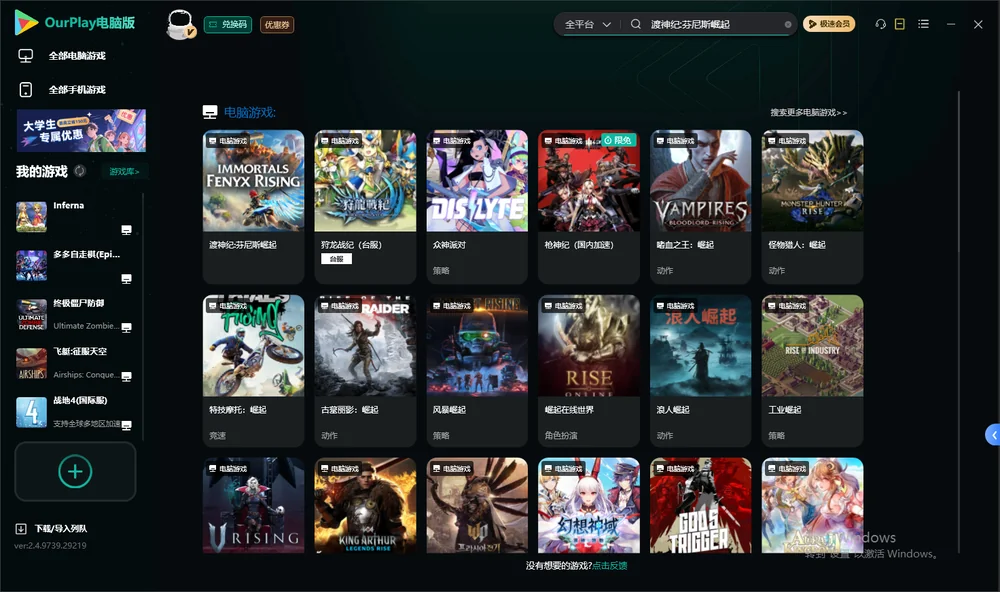Click the 终极僵尸防御 game icon
This screenshot has width=1000, height=592.
click(31, 314)
